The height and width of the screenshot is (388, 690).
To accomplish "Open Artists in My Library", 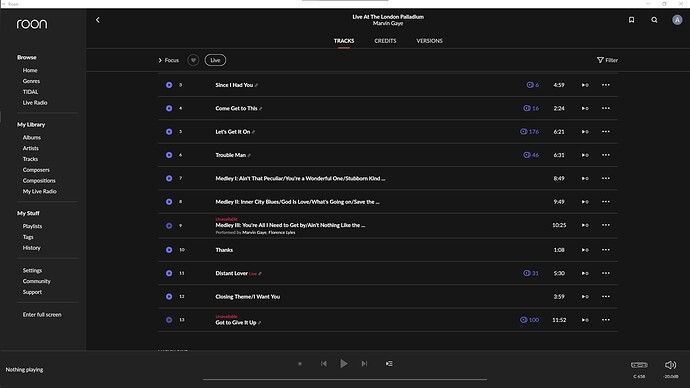I will point(31,148).
